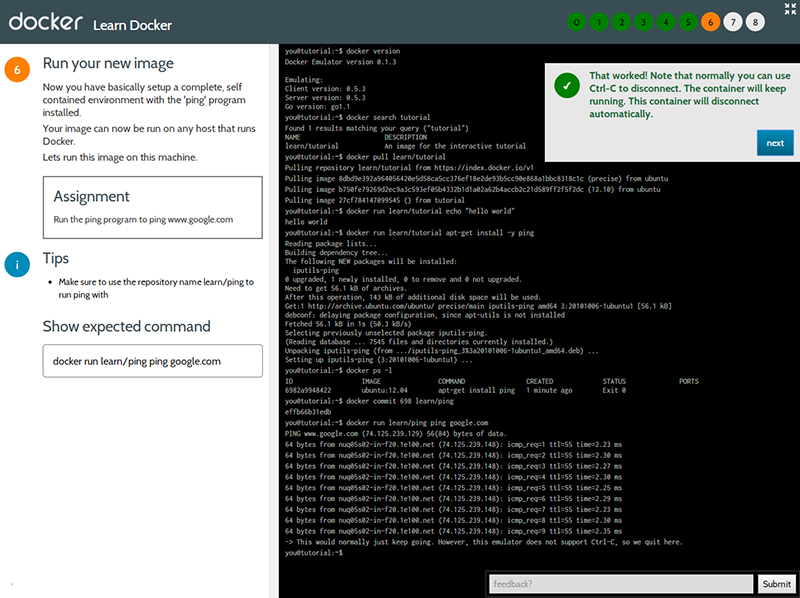Go to tutorial step 4 circle

[x=666, y=22]
